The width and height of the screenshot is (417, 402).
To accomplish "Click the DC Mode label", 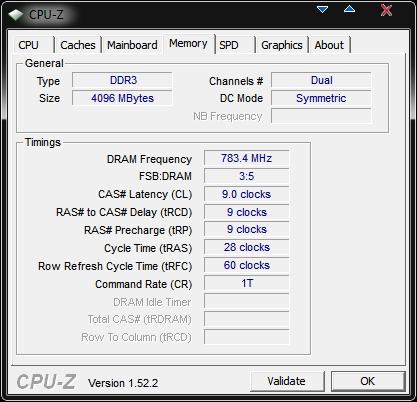I will click(x=241, y=98).
